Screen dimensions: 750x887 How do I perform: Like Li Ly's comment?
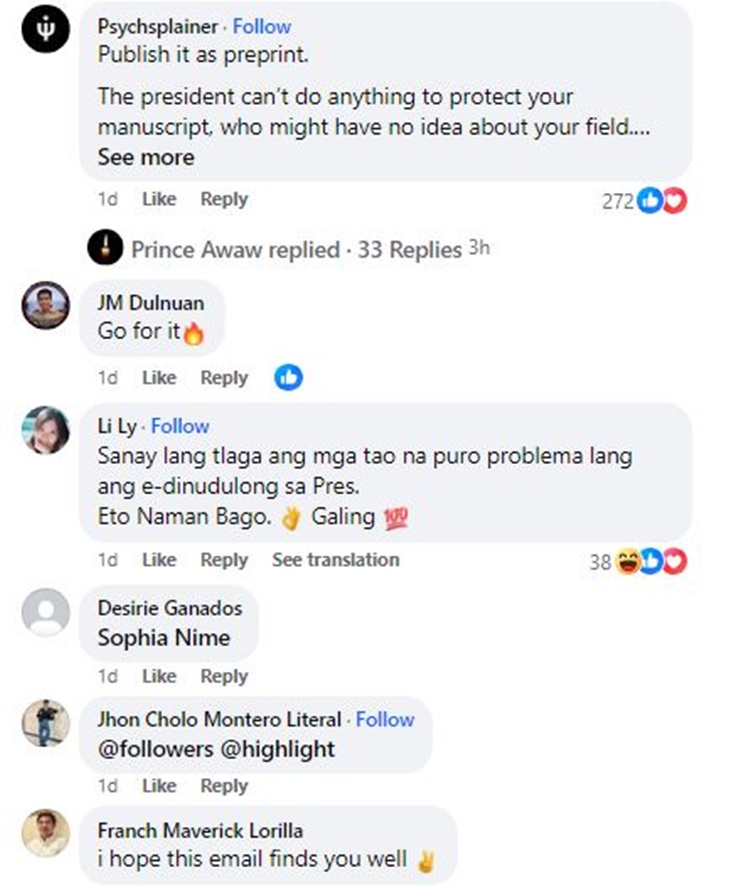[159, 560]
